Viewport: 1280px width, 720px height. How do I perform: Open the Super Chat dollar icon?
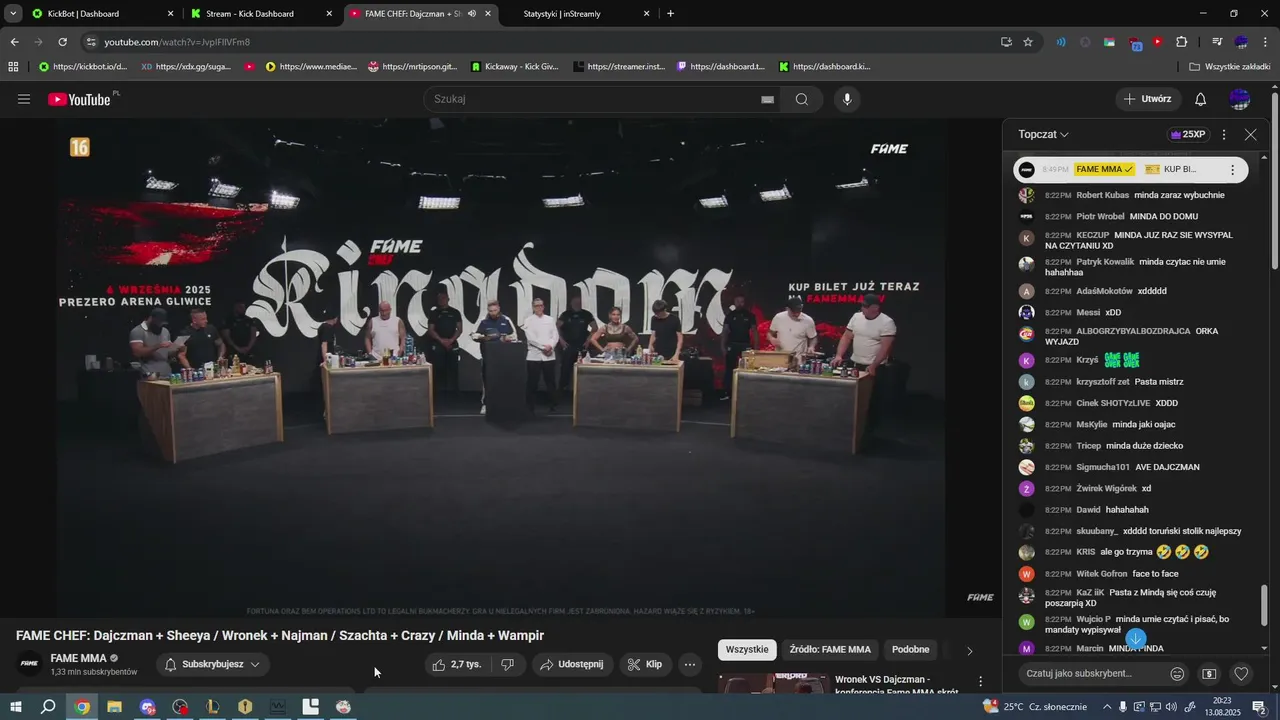click(x=1209, y=674)
